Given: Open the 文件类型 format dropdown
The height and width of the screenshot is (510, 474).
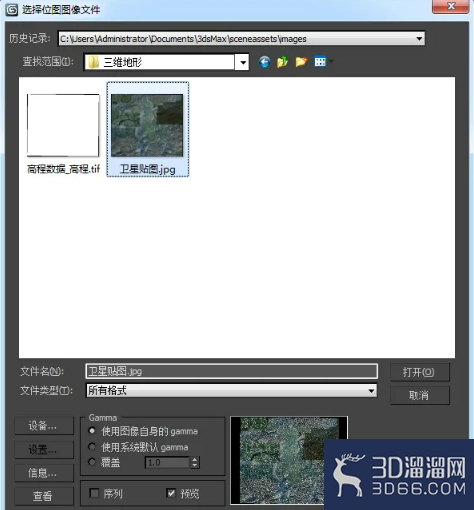Looking at the screenshot, I should click(x=371, y=391).
